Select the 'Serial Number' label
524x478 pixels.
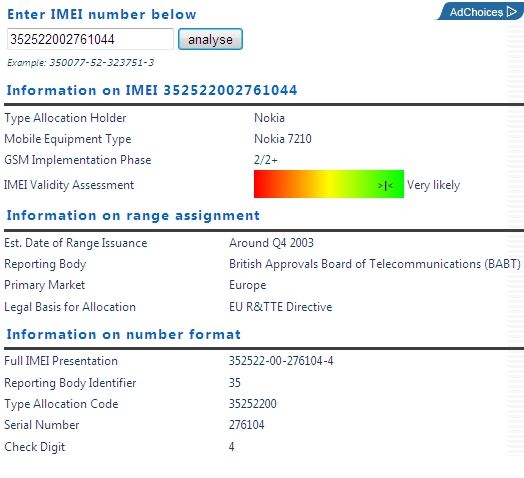[42, 425]
